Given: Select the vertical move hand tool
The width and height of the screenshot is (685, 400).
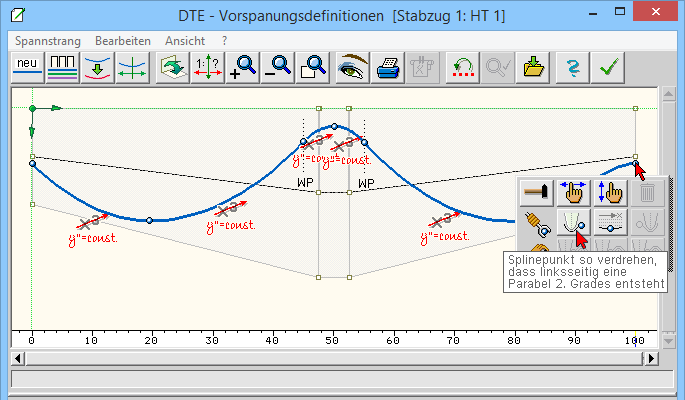Looking at the screenshot, I should 609,193.
